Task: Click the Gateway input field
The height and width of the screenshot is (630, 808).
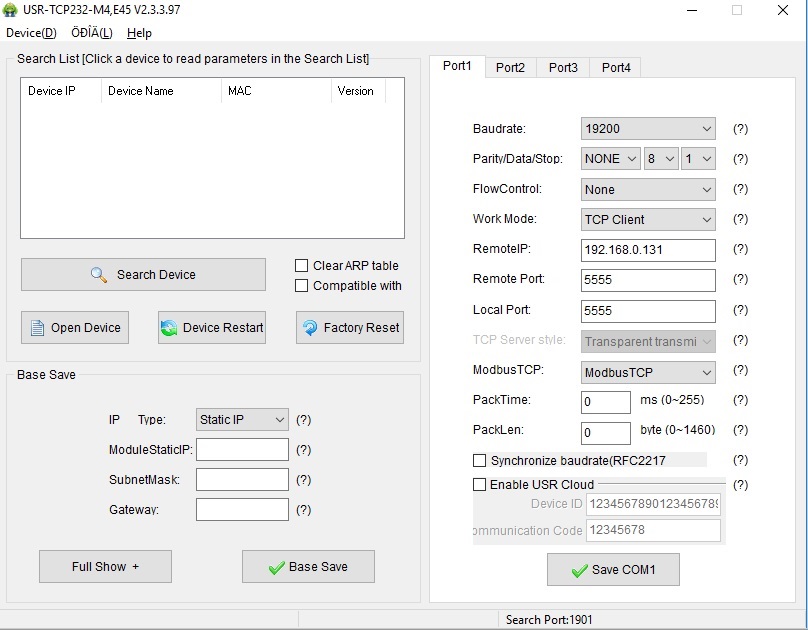Action: (x=242, y=509)
